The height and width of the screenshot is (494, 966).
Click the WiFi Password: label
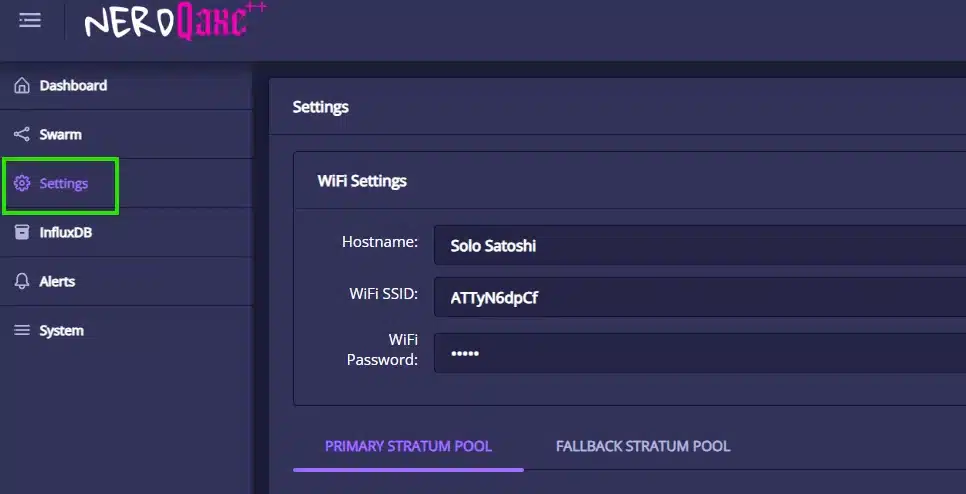(x=383, y=350)
